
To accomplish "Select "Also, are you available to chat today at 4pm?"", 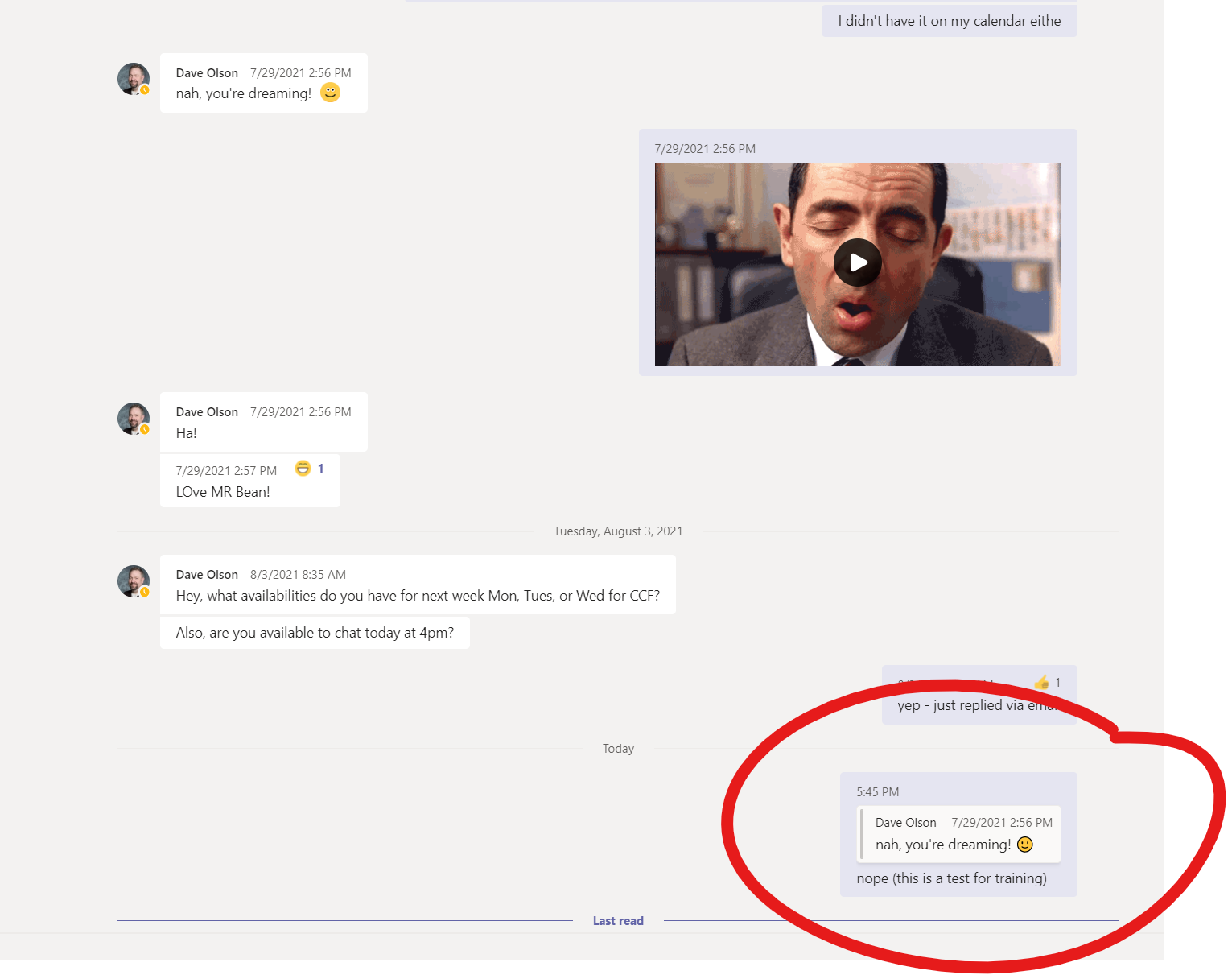I will (315, 633).
